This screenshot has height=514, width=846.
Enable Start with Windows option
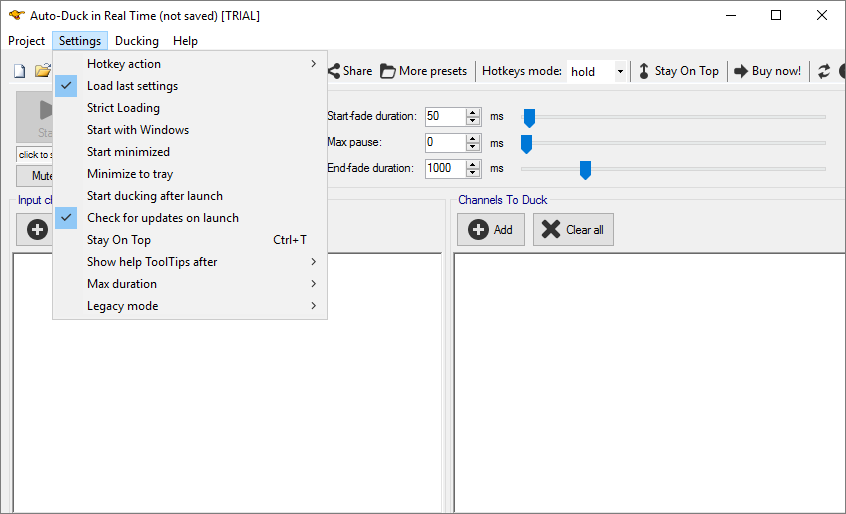click(137, 130)
